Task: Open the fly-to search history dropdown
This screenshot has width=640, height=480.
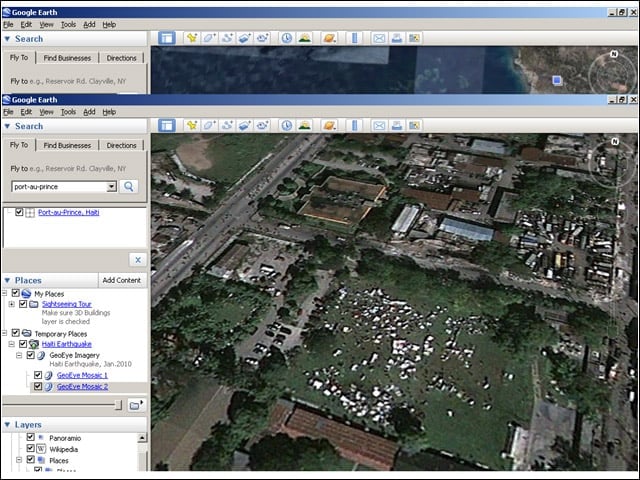Action: point(111,187)
